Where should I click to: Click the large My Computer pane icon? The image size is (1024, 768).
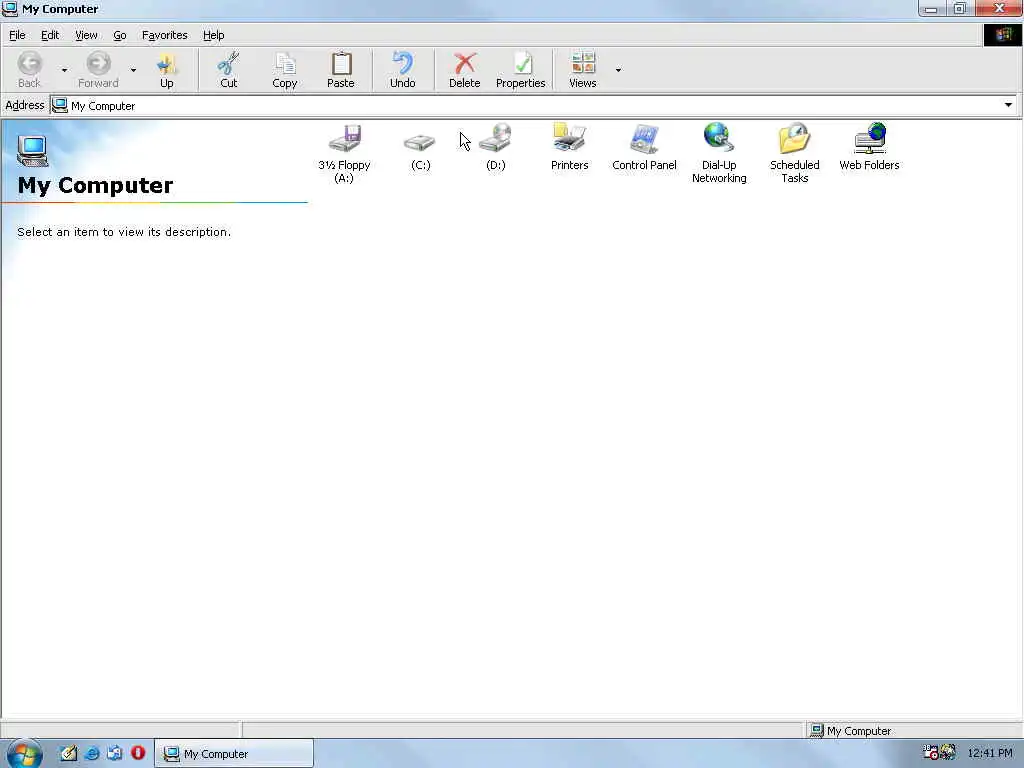[x=33, y=151]
